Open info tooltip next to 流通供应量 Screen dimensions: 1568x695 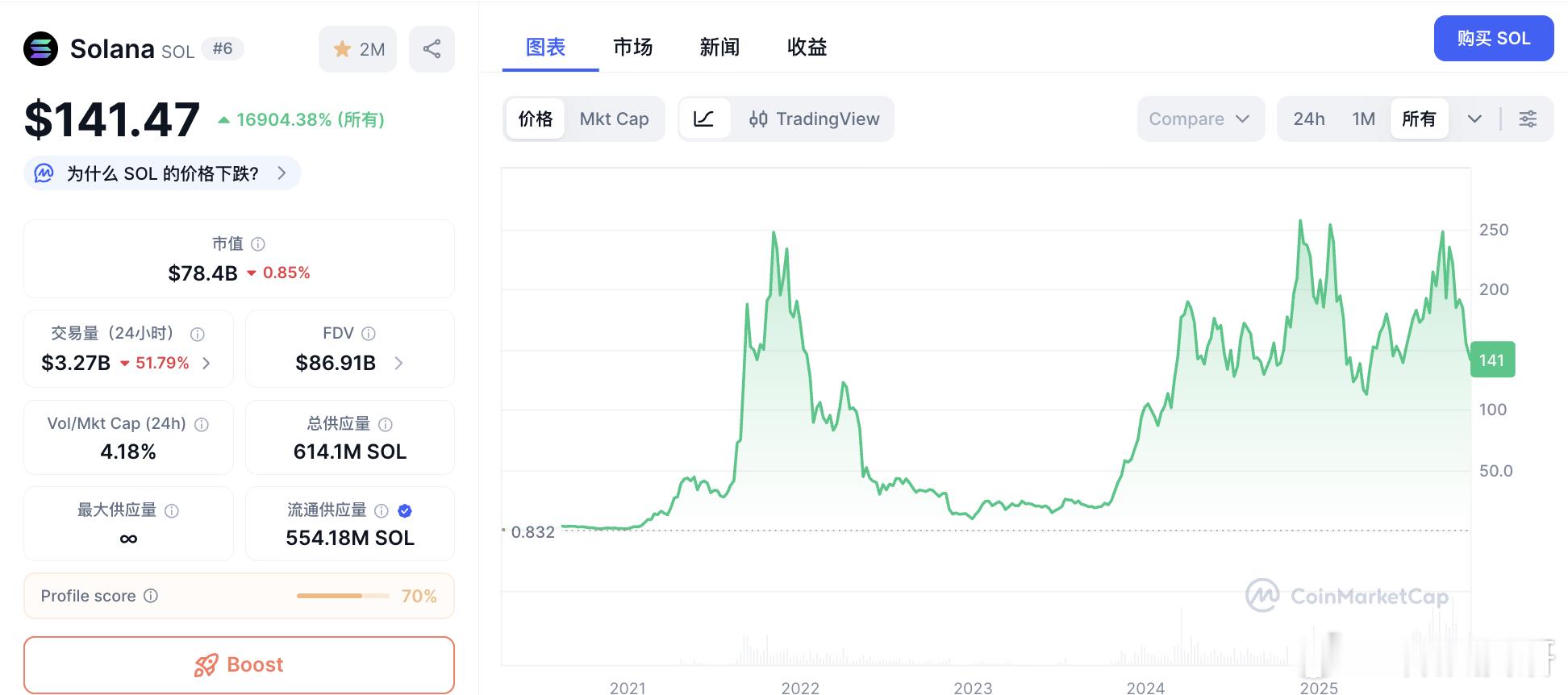pyautogui.click(x=382, y=510)
